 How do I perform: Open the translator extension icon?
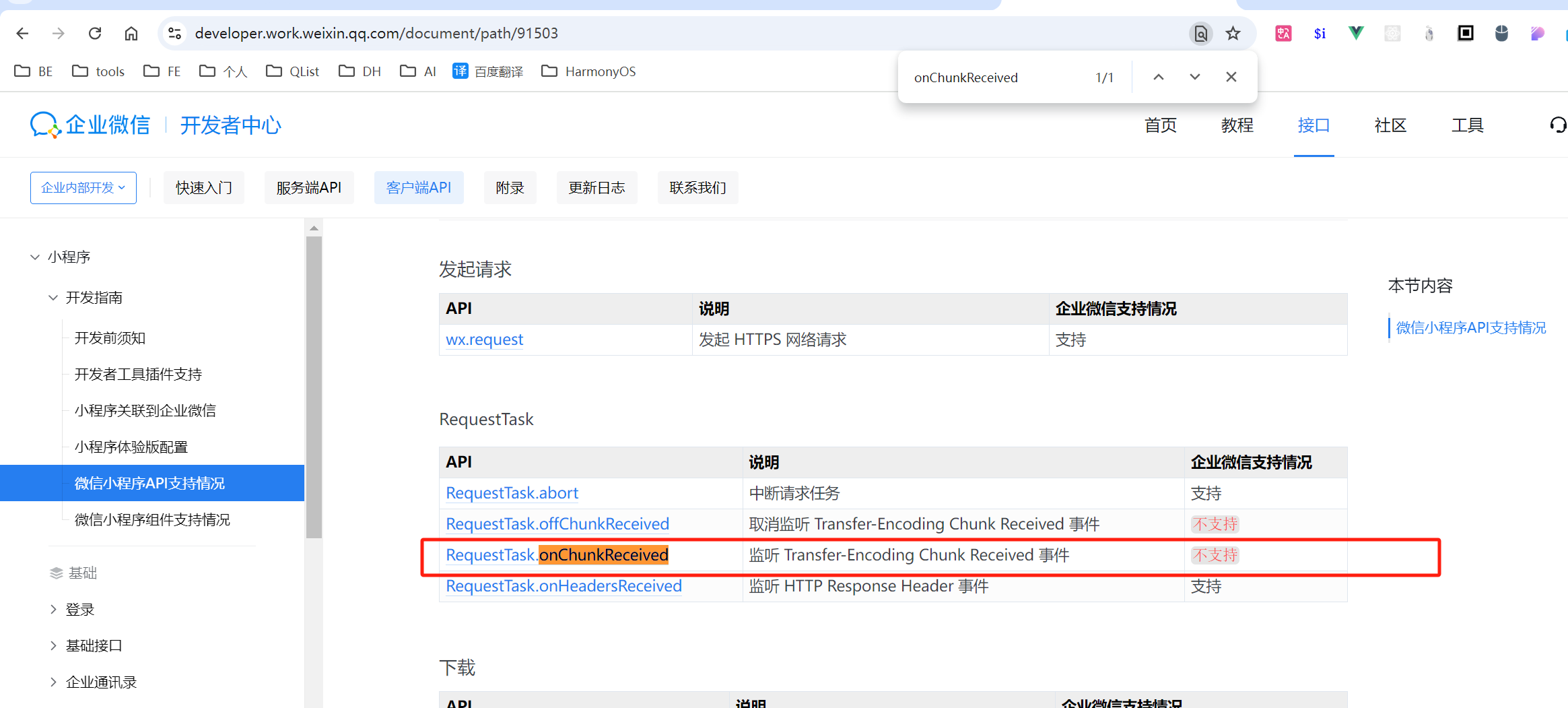click(x=1283, y=33)
